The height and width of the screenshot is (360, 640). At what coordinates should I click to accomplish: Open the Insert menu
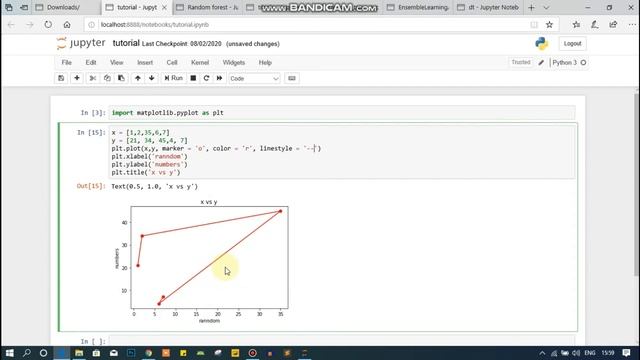(x=145, y=62)
